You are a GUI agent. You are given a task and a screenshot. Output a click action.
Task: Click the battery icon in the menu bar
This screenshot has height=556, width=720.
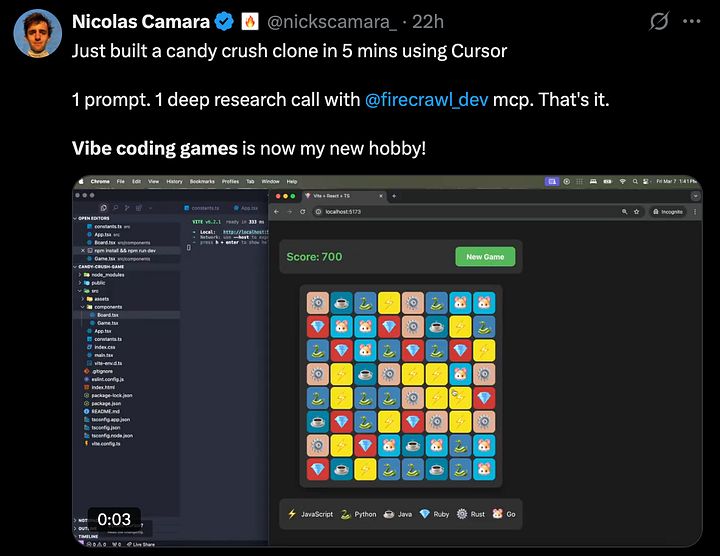(608, 181)
